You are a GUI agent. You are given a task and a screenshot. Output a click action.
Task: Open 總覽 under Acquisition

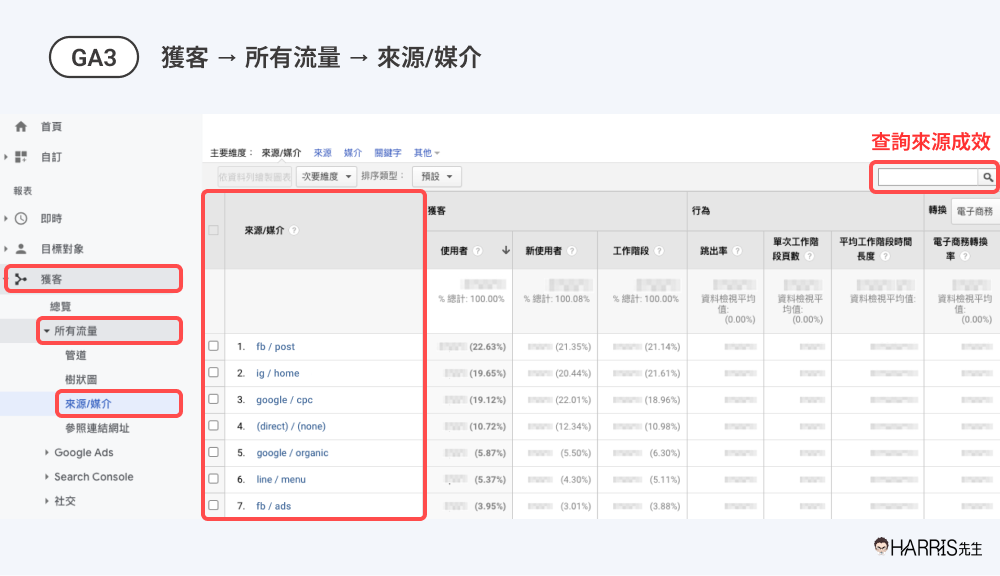point(61,307)
